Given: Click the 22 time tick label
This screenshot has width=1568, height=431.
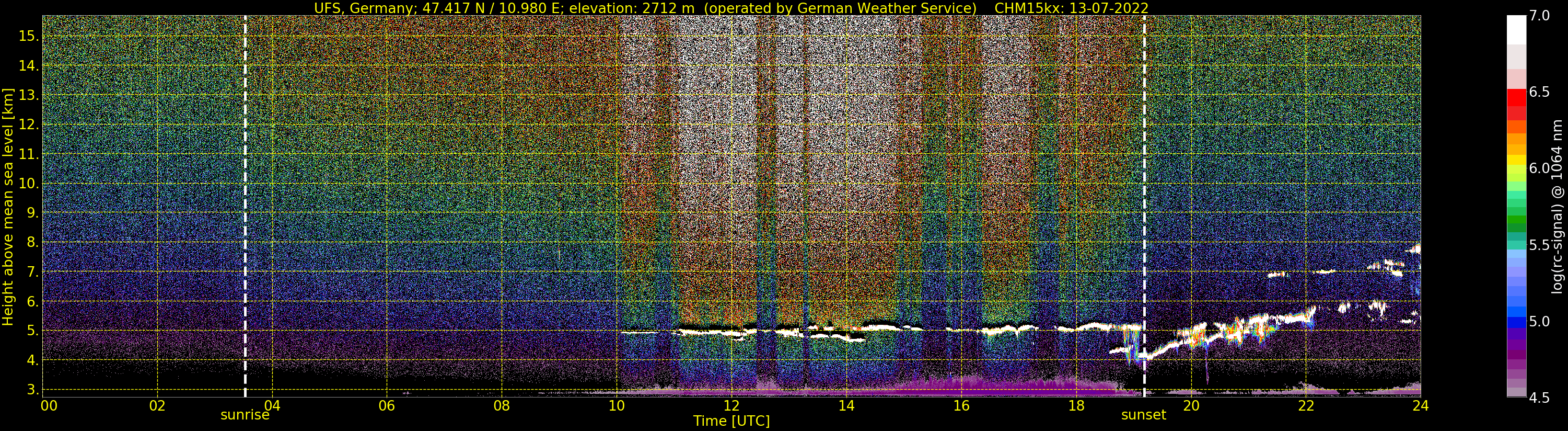Looking at the screenshot, I should (x=1306, y=405).
